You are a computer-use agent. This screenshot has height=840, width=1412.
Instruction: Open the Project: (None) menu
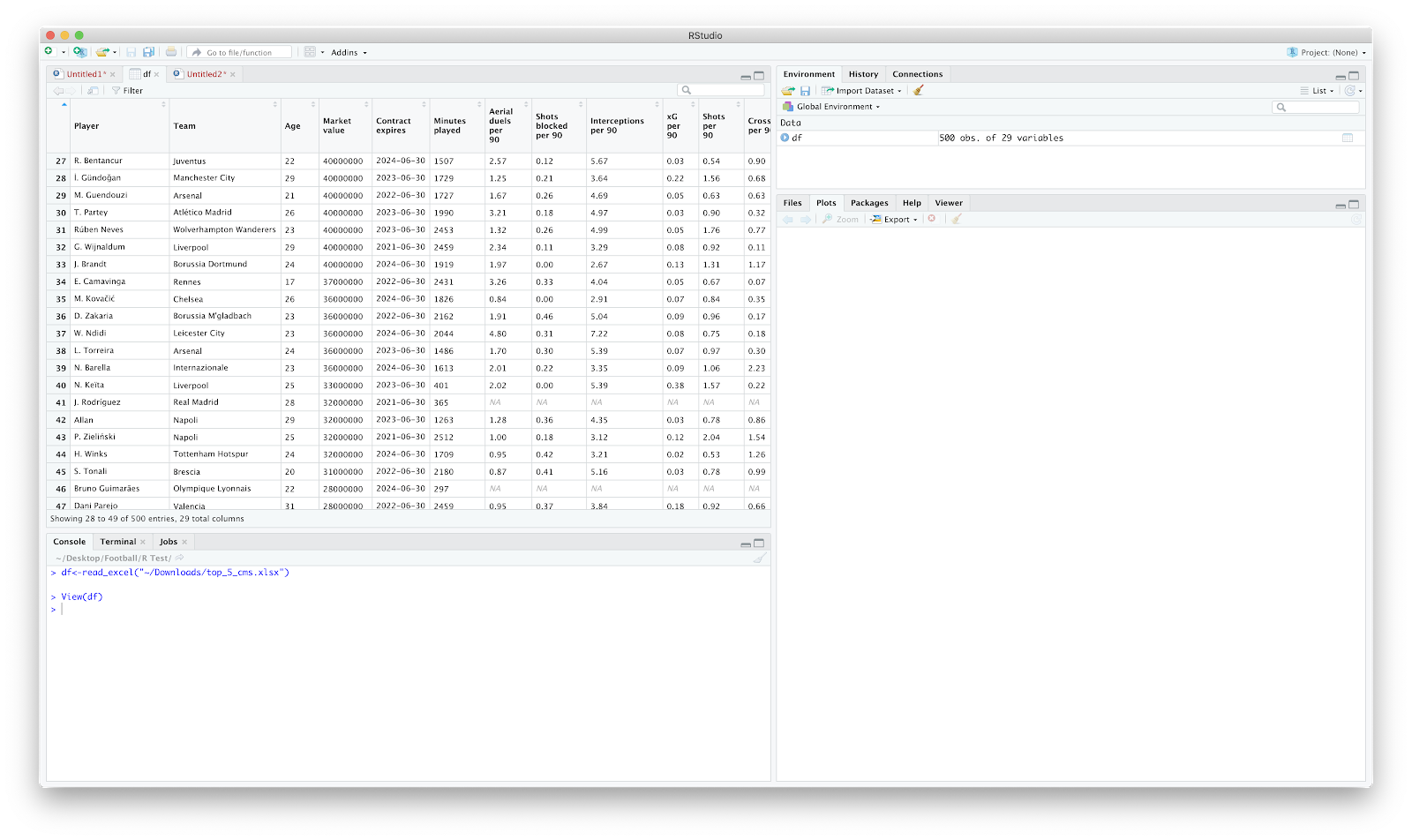(x=1326, y=53)
